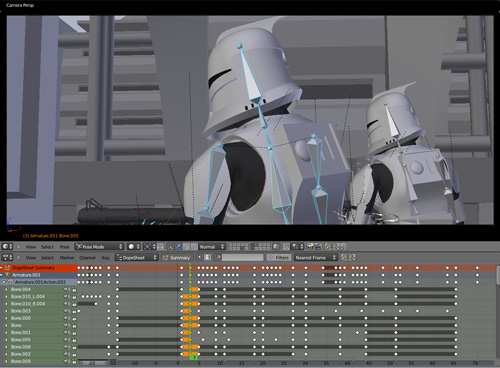Click the paste flipped pose icon
Screen dimensions: 500x368
[344, 247]
